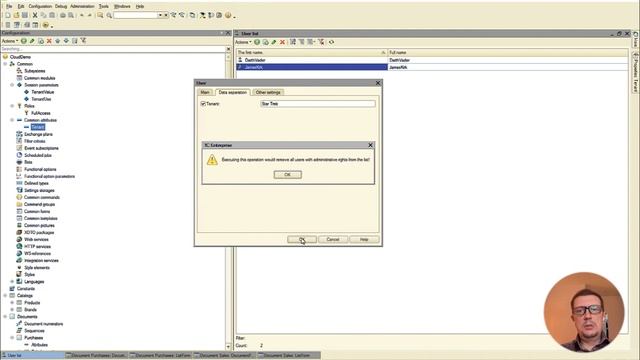Toggle the Tenant checkbox
The width and height of the screenshot is (640, 360).
click(203, 104)
